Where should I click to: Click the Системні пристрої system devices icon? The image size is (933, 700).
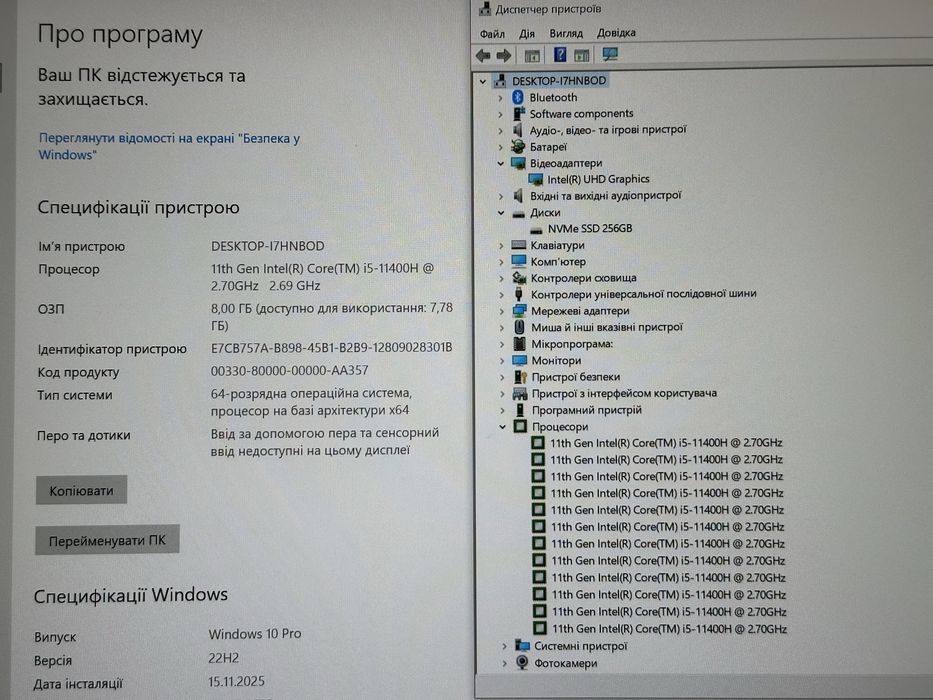pos(522,645)
